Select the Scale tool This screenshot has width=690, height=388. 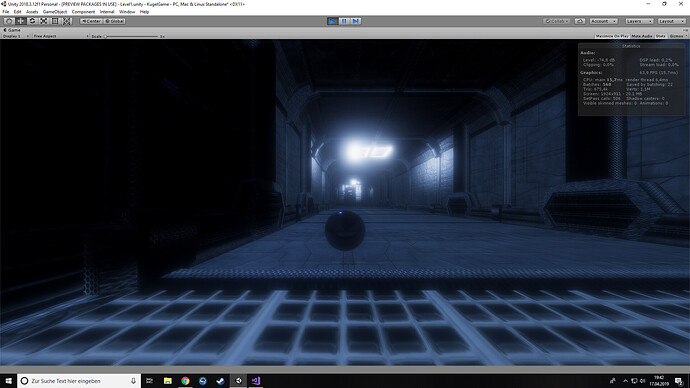coord(44,21)
